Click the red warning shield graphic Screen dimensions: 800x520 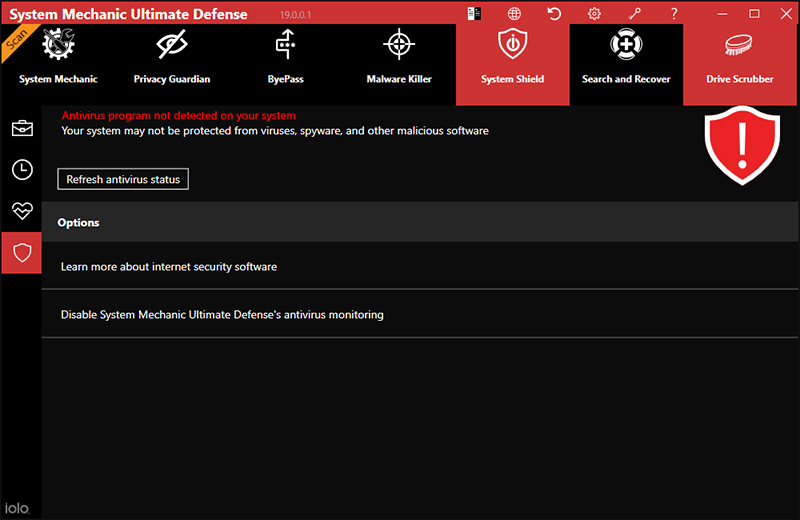(x=742, y=146)
